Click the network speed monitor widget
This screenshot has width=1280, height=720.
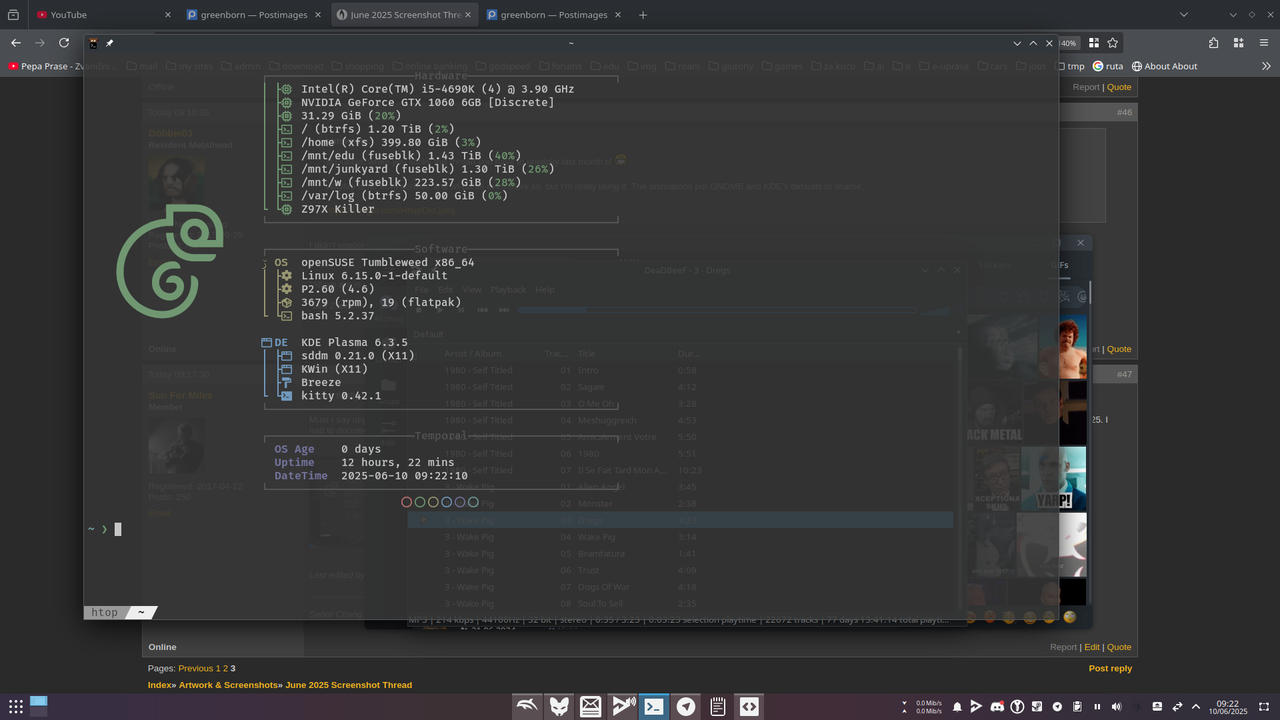point(921,707)
